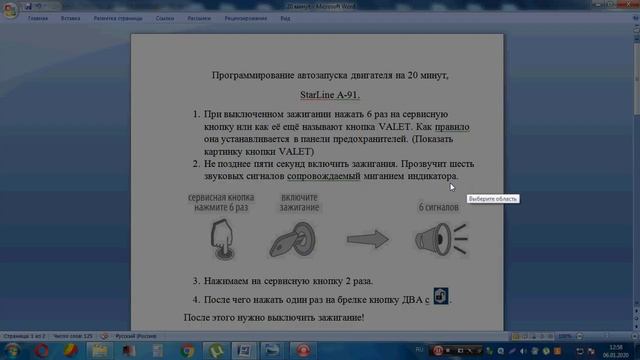Viewport: 640px width, 360px height.
Task: Click RU language indicator in tray
Action: 419,350
